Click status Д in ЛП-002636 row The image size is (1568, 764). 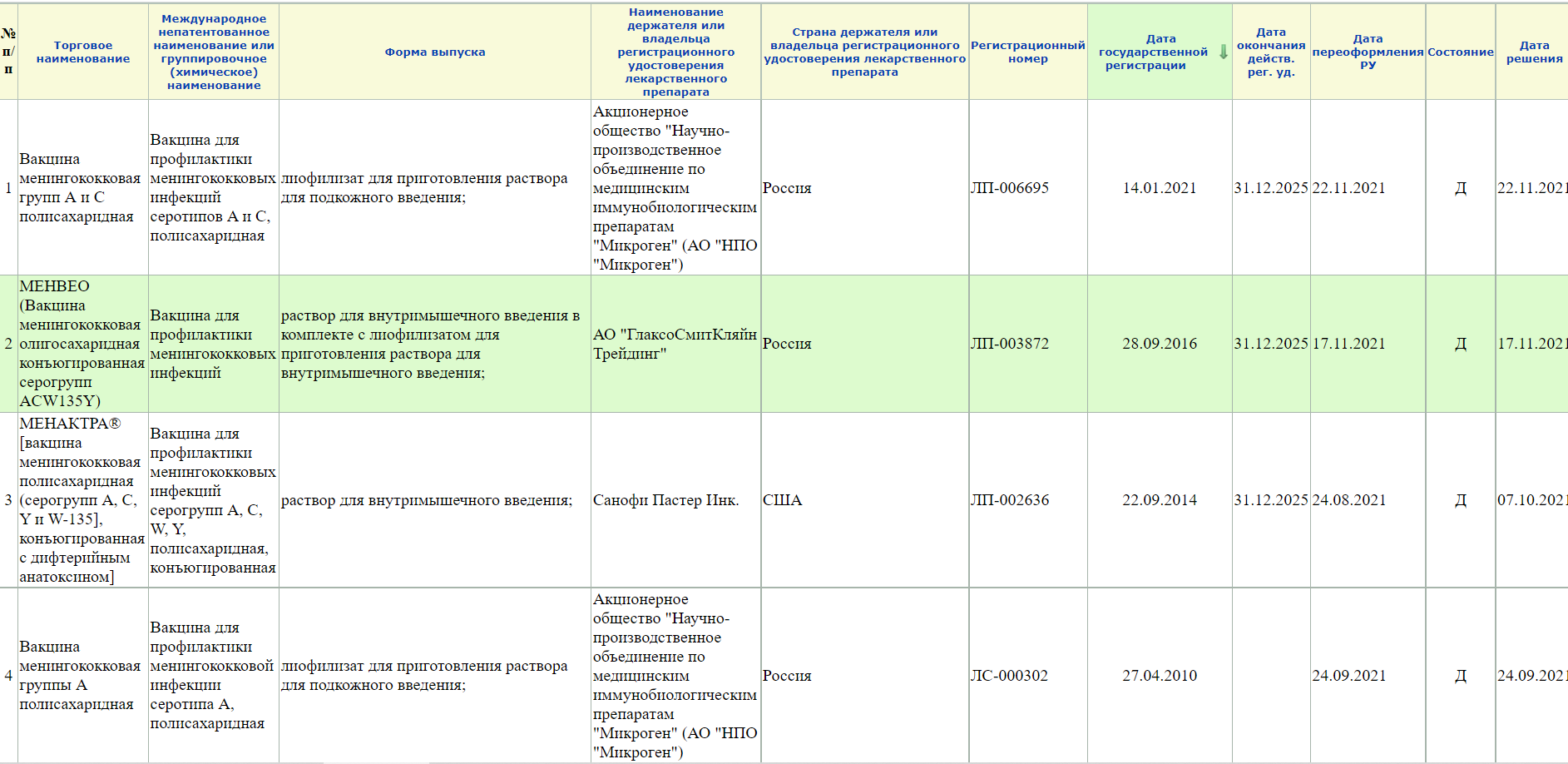(x=1461, y=500)
